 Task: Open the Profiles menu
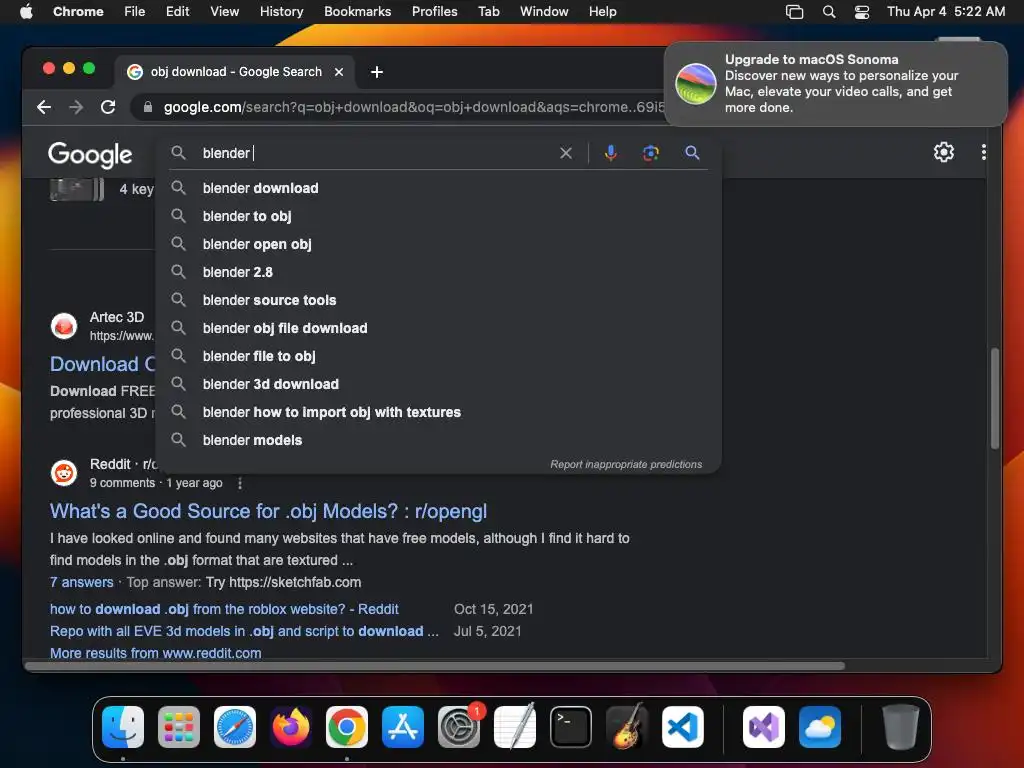434,12
